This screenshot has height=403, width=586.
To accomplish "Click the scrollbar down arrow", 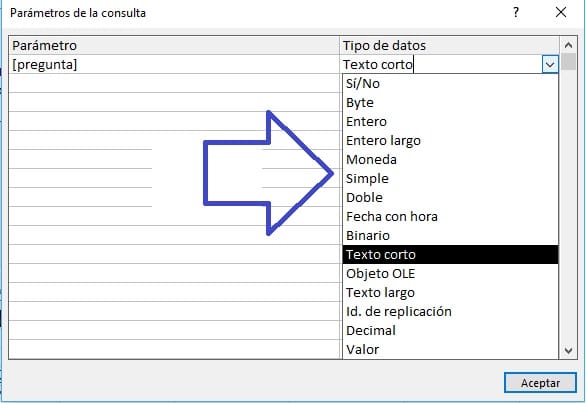I will 568,351.
